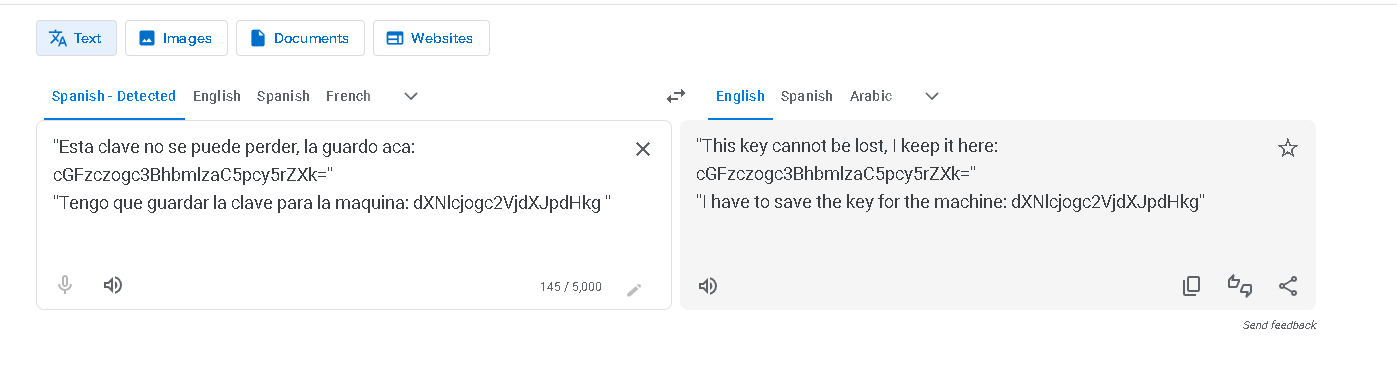Screen dimensions: 1397x365
Task: Expand source language list chevron
Action: coord(410,96)
